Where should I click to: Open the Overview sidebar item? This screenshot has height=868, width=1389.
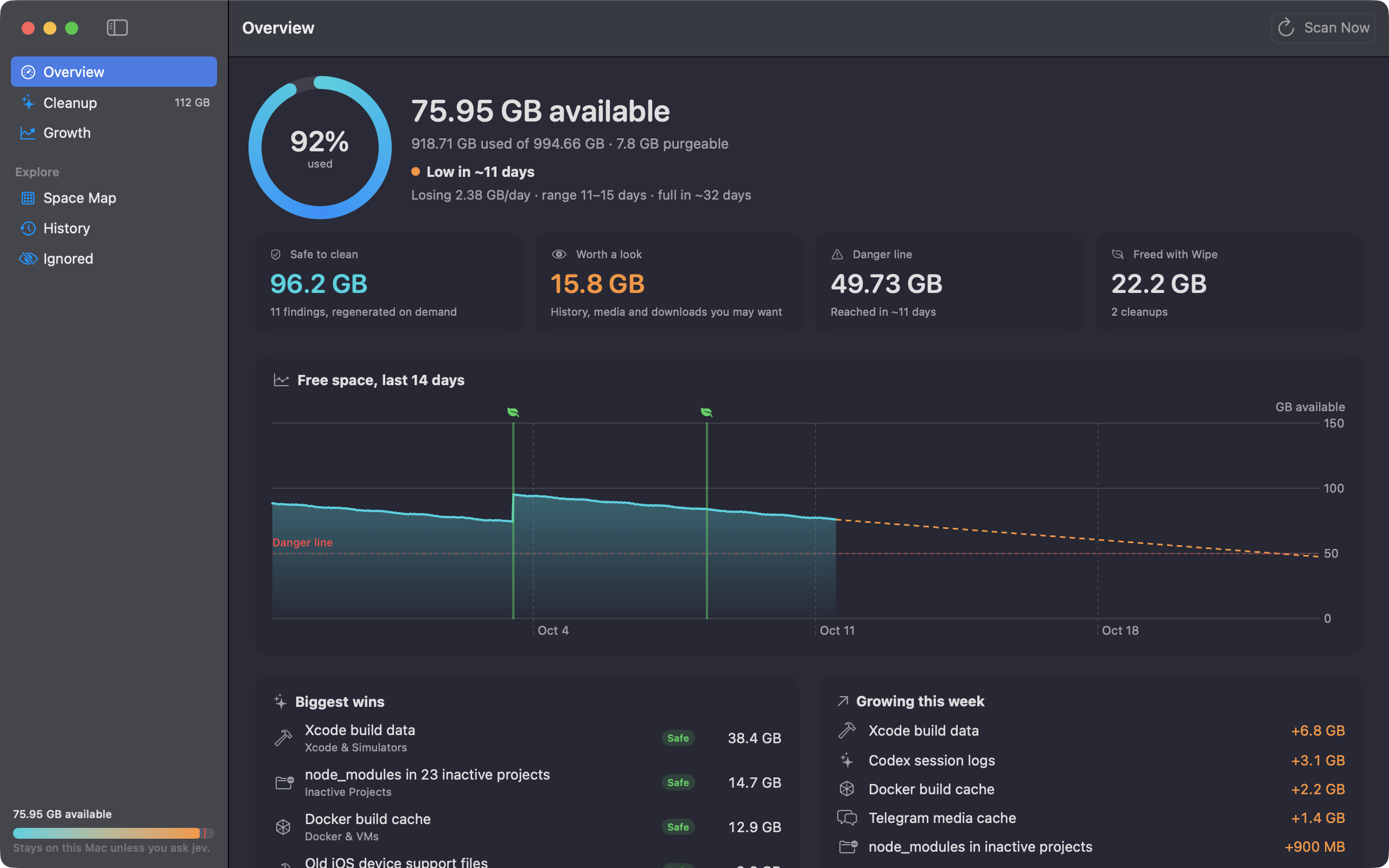(113, 72)
